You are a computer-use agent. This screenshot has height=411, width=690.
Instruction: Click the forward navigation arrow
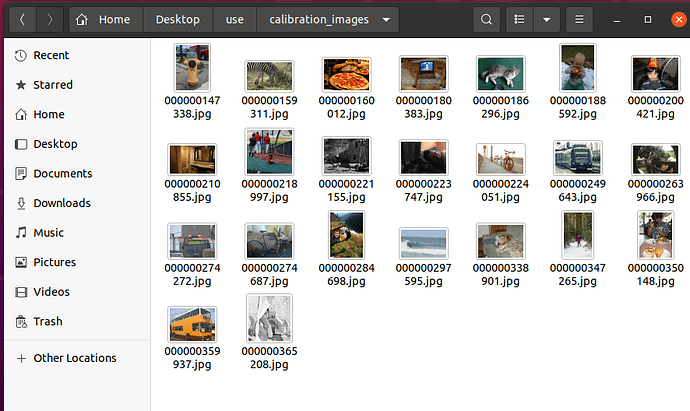(x=50, y=20)
